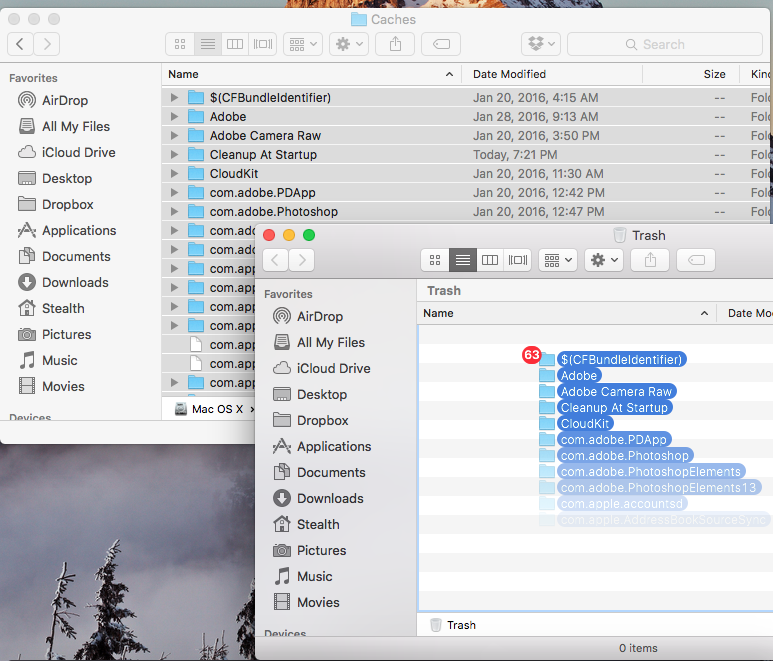Screen dimensions: 773x661
Task: Open AirDrop in Trash window sidebar
Action: pyautogui.click(x=308, y=316)
